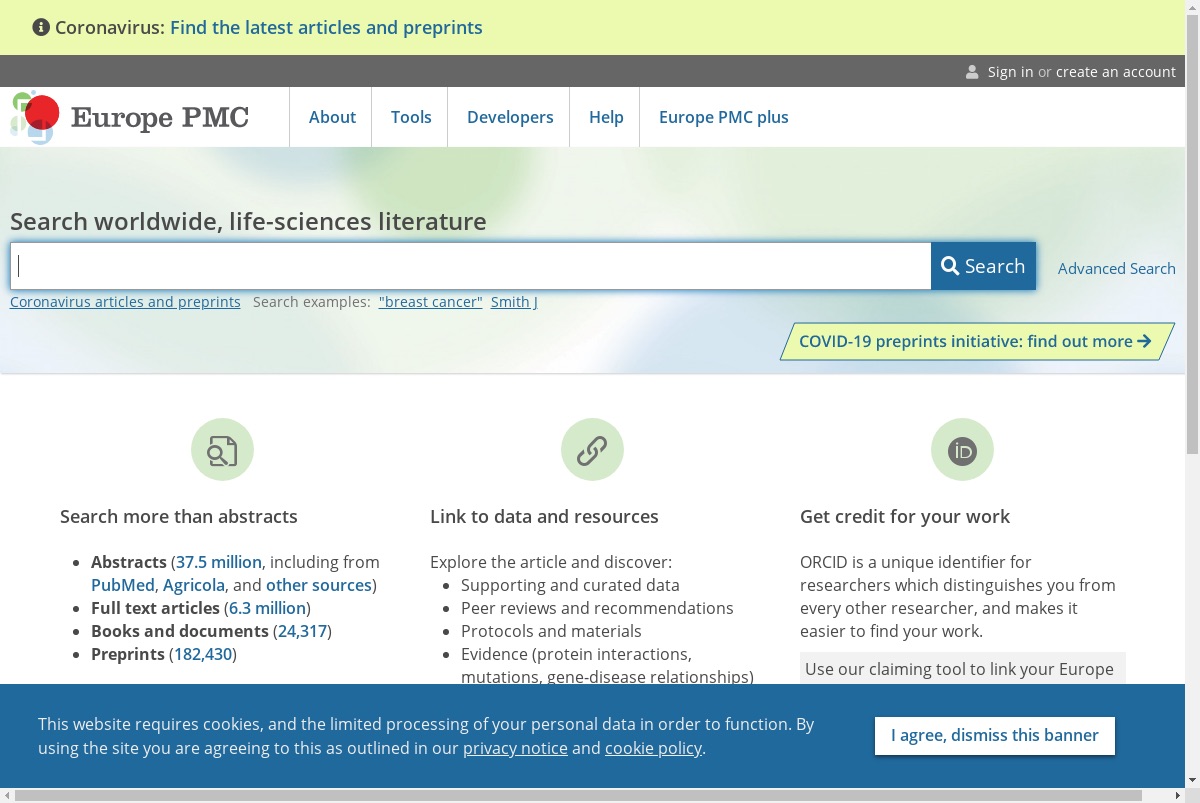Viewport: 1200px width, 803px height.
Task: Click Peer reviews and recommendations item
Action: tap(597, 608)
